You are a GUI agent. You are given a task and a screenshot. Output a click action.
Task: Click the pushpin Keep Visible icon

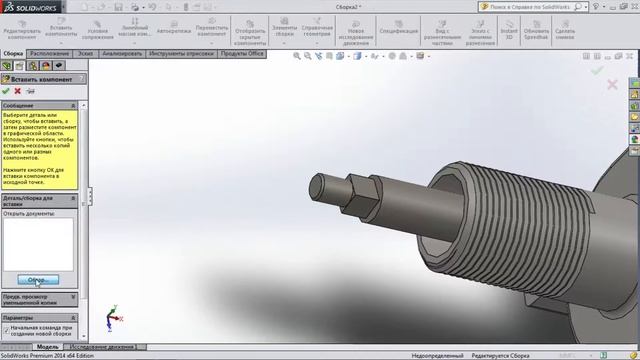(30, 91)
